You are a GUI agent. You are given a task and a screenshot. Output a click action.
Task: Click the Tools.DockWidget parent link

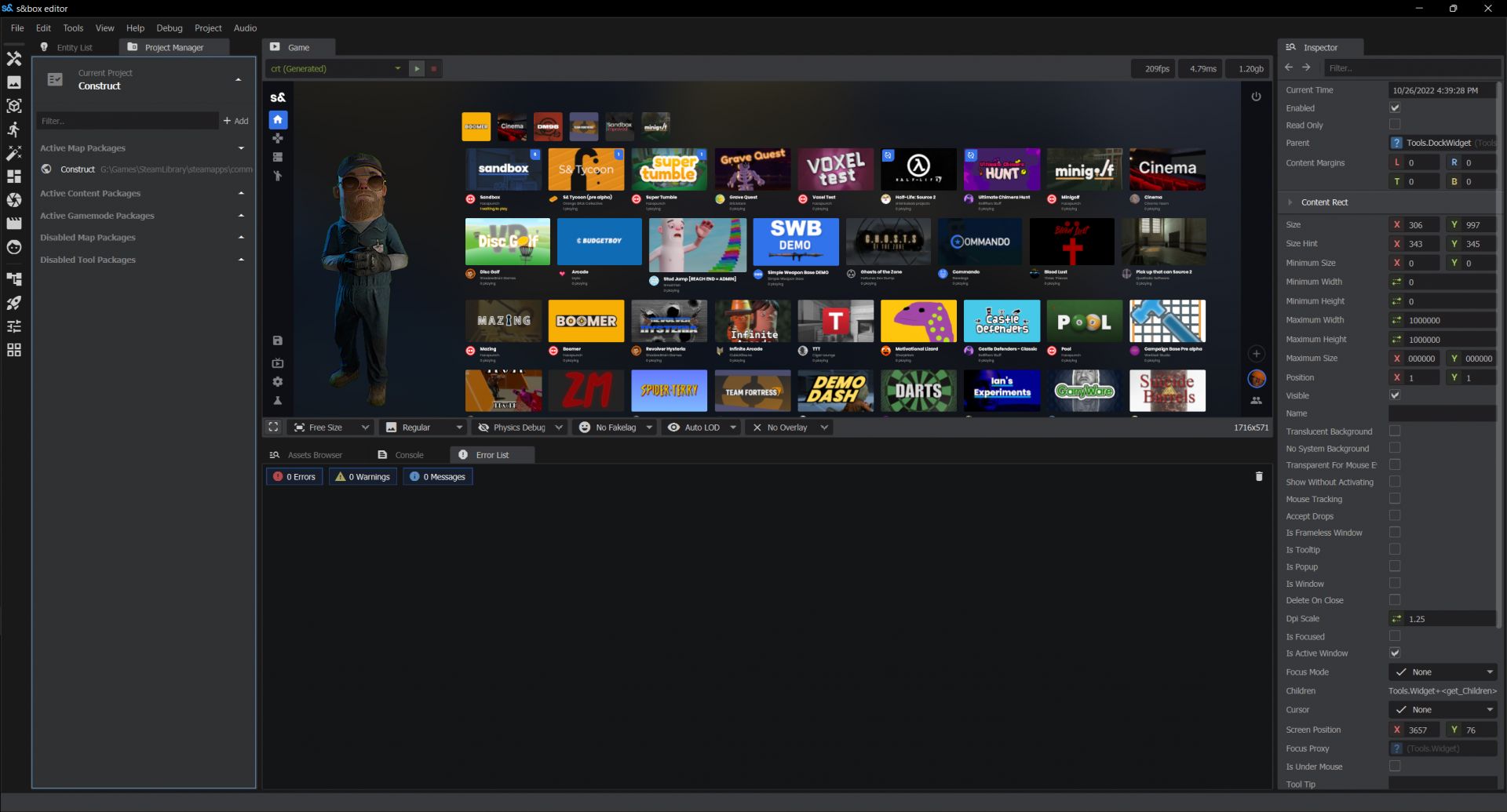pos(1443,143)
